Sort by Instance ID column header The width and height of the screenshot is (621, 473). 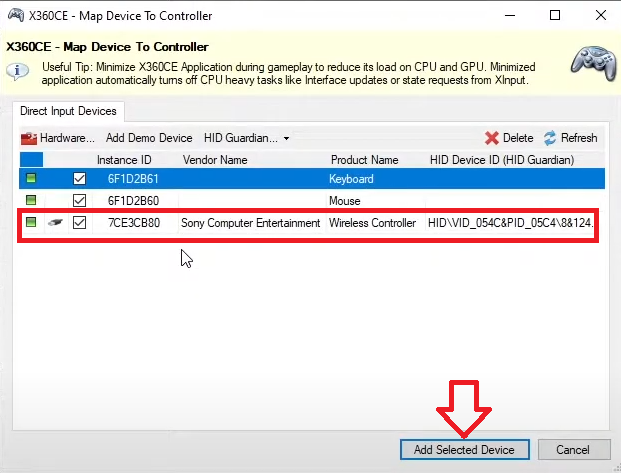coord(124,160)
